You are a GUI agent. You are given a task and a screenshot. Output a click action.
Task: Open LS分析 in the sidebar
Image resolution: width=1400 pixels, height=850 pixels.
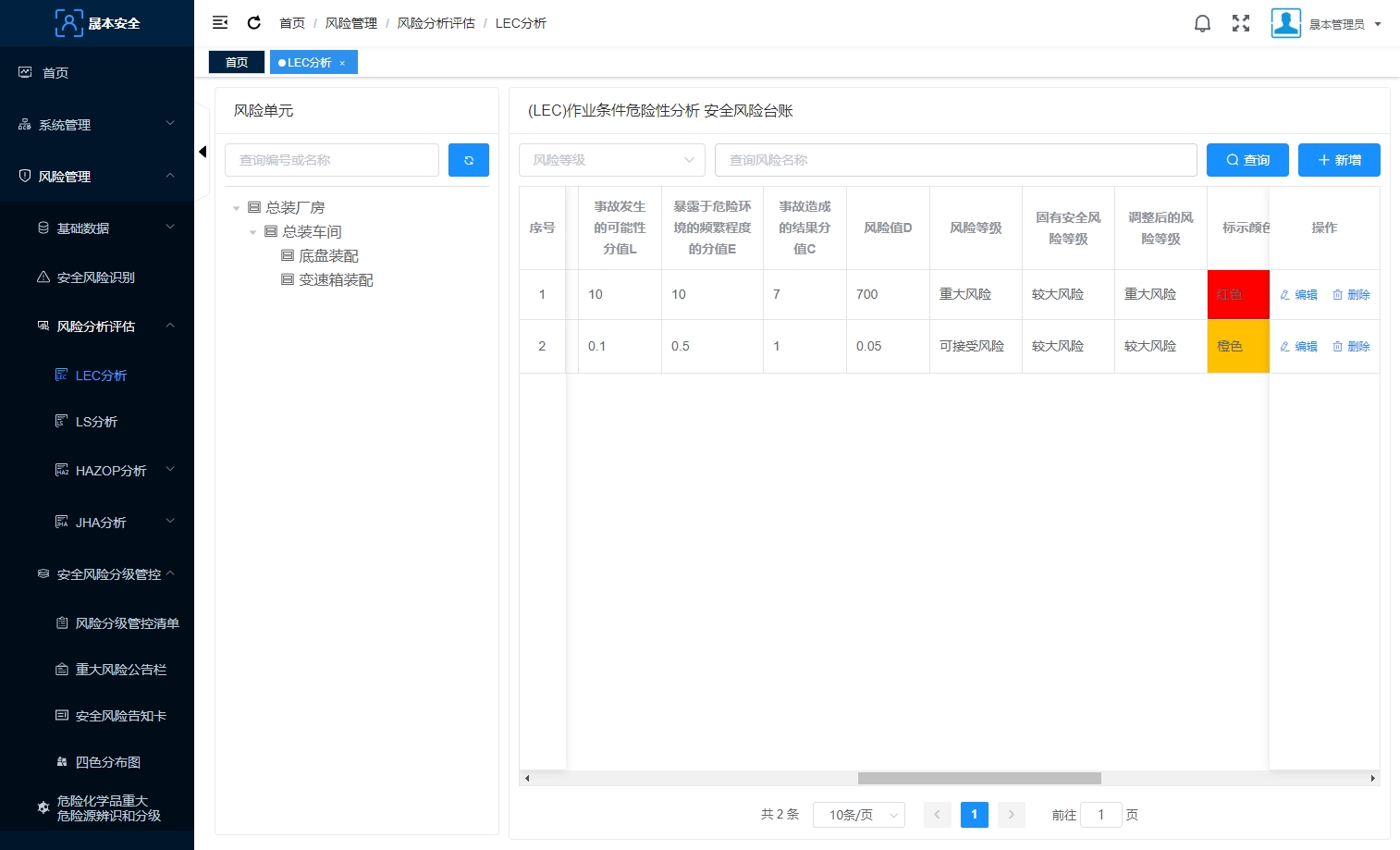pos(96,422)
